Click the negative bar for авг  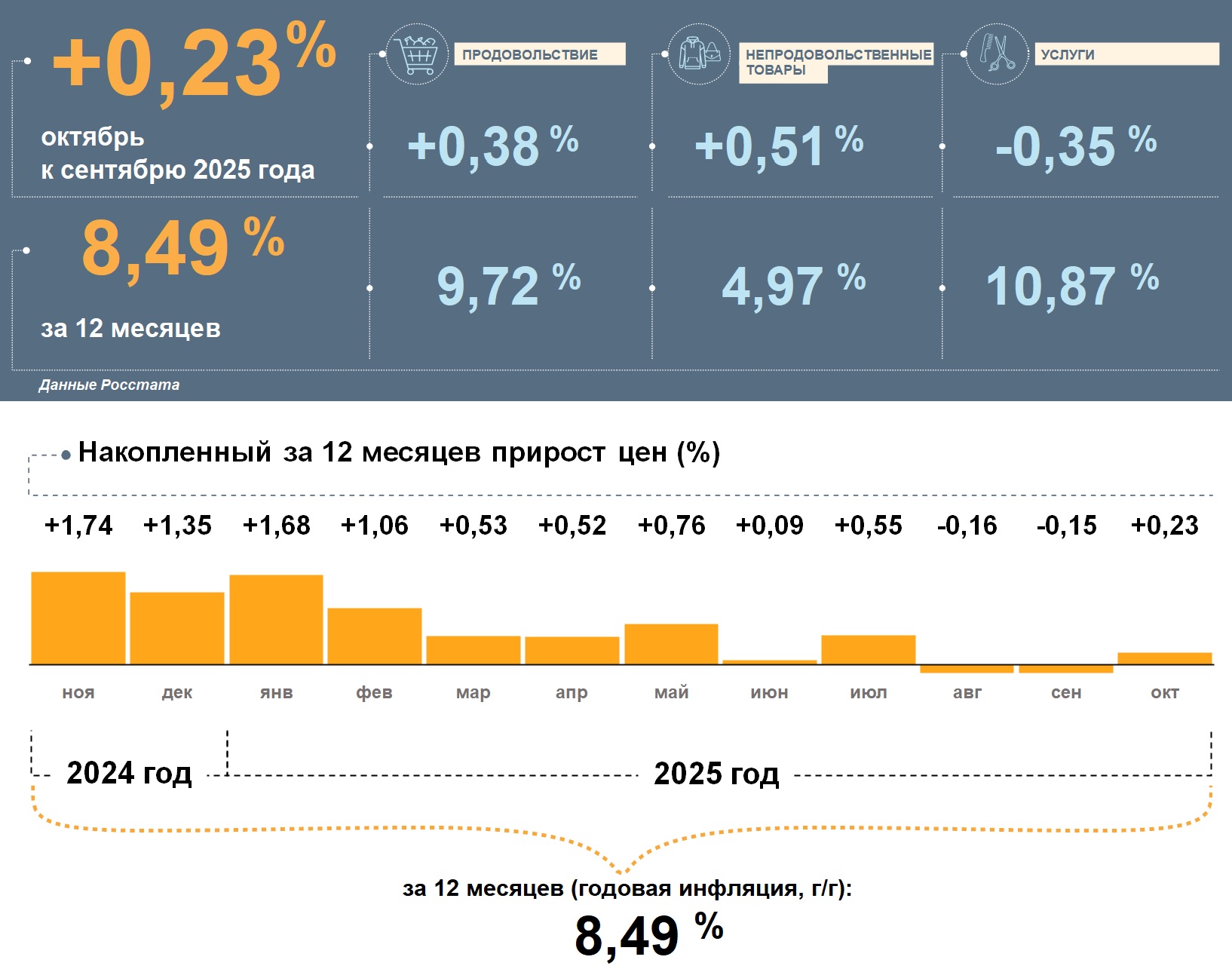[967, 669]
